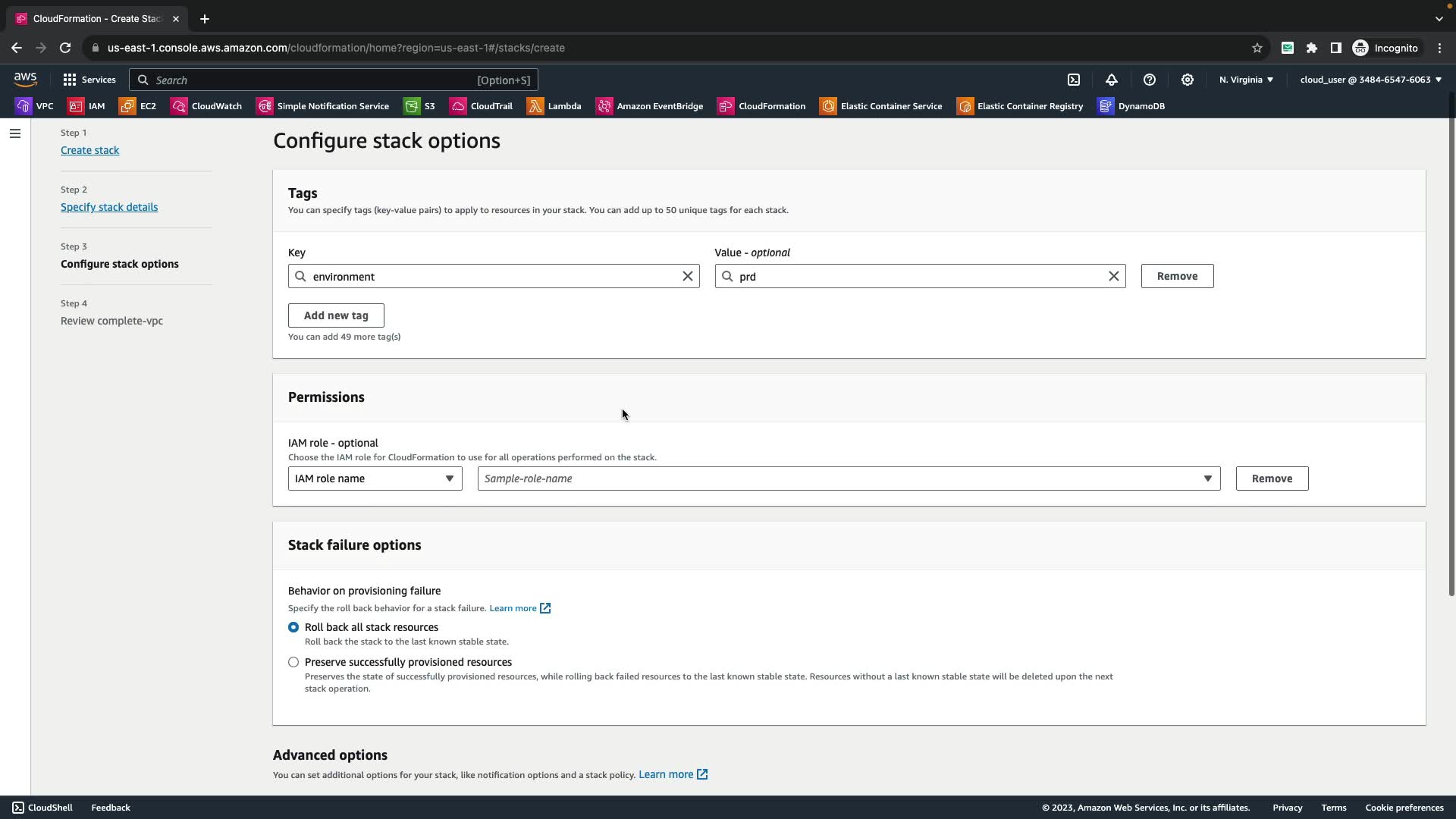Select Roll back all stack resources
Image resolution: width=1456 pixels, height=819 pixels.
click(x=293, y=627)
